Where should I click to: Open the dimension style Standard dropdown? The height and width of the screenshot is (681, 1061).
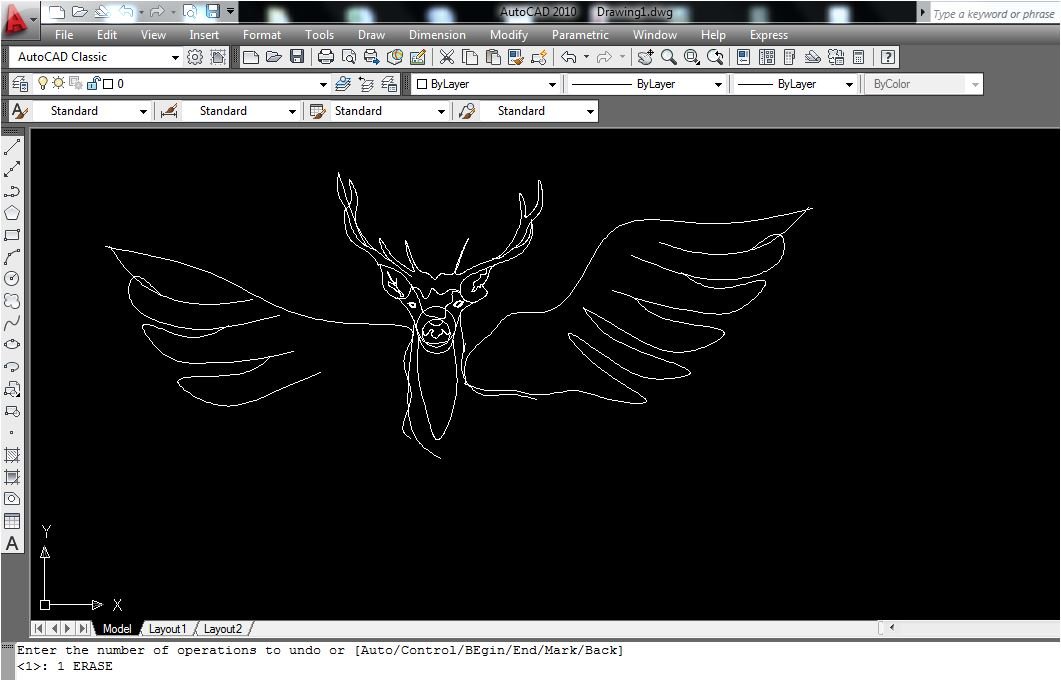coord(292,112)
